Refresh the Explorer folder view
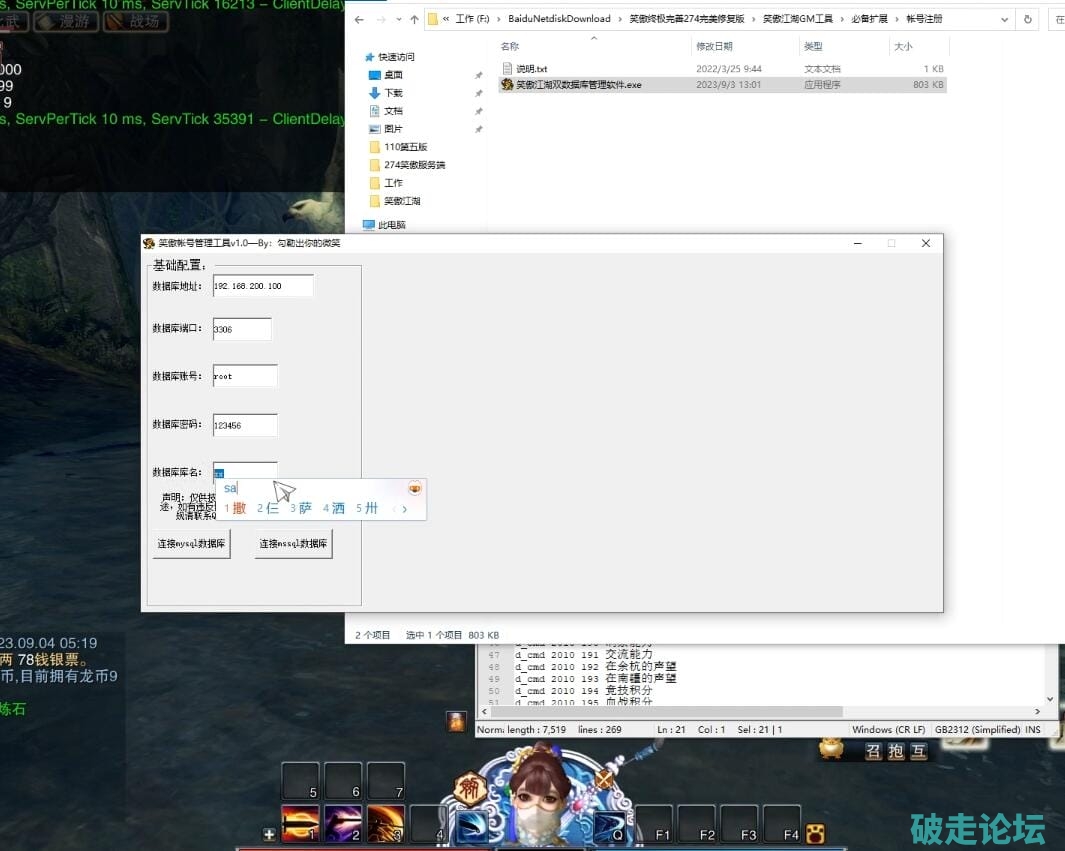The image size is (1065, 851). point(1028,19)
